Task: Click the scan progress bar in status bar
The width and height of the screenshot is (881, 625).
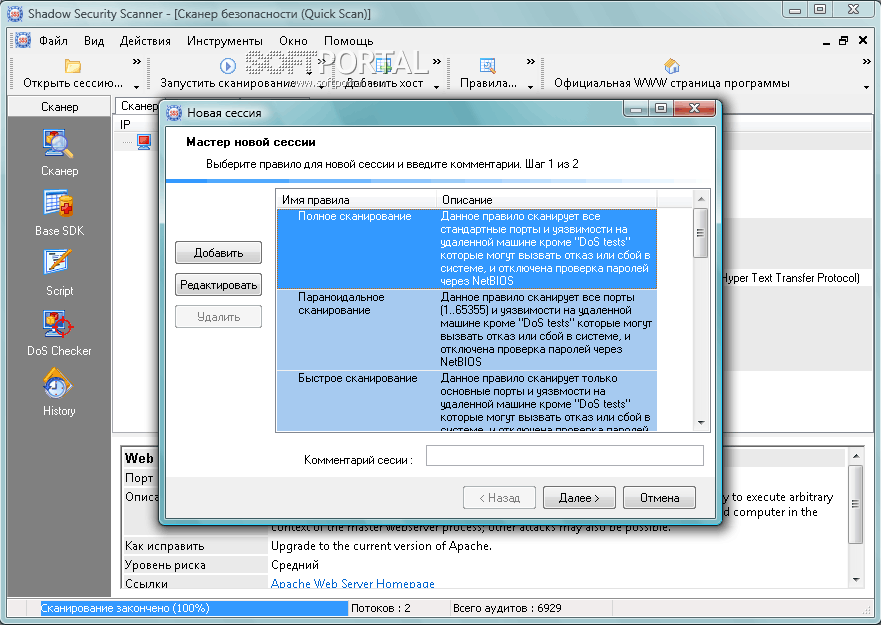Action: point(194,608)
